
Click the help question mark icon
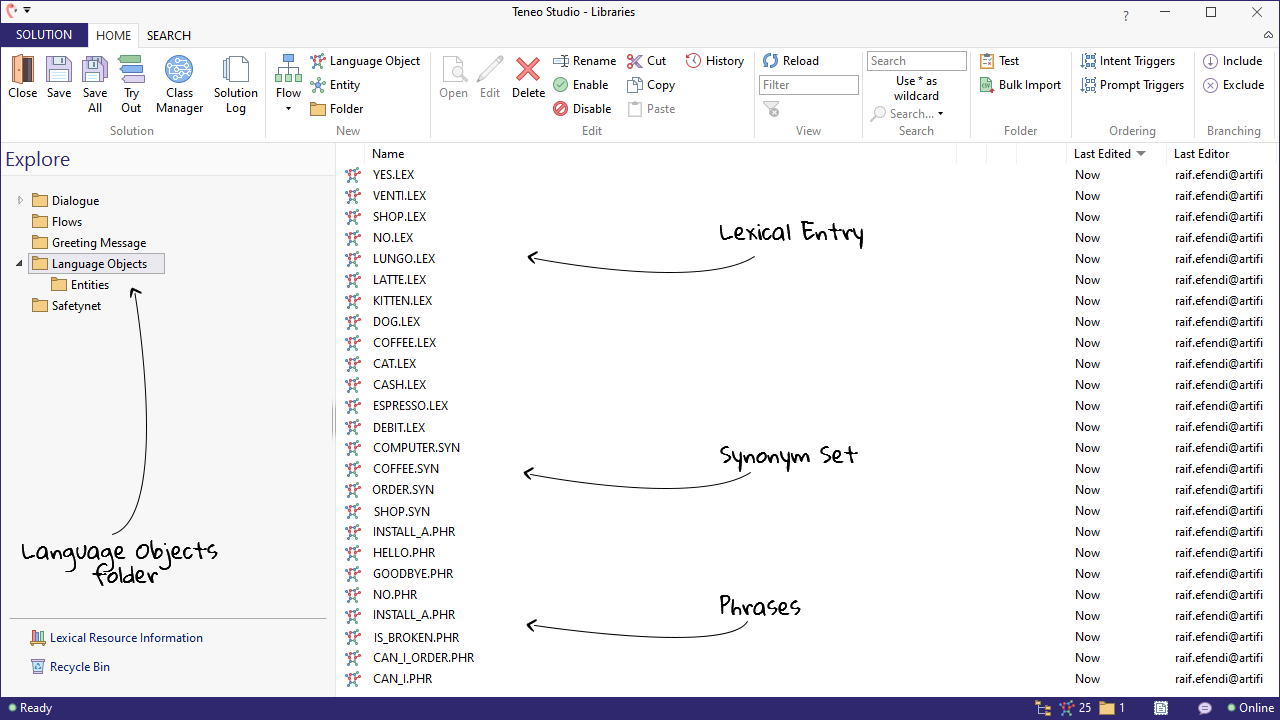point(1127,16)
